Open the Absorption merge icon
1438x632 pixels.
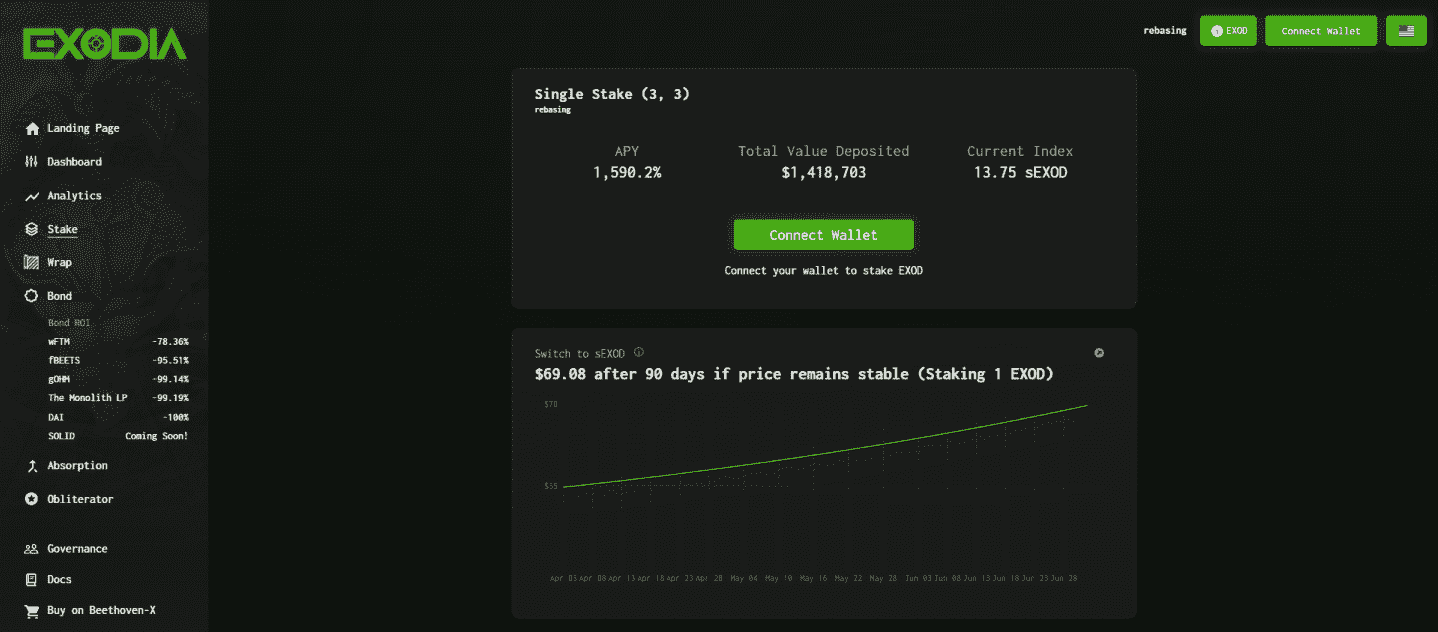point(32,465)
